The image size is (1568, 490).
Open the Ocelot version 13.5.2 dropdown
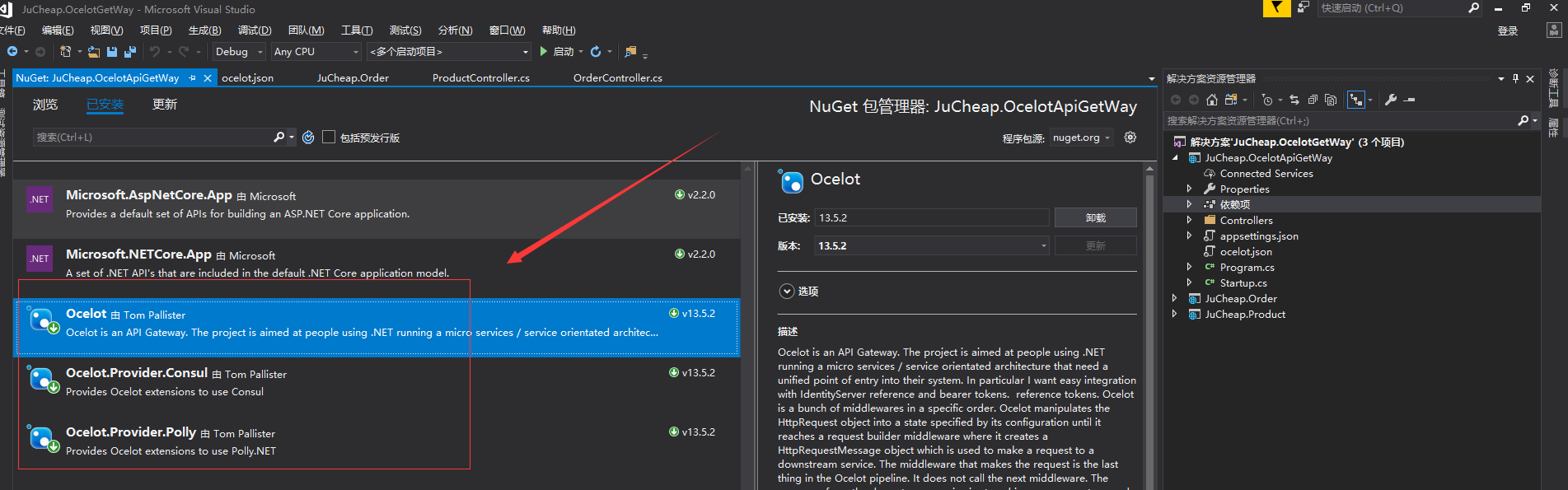pyautogui.click(x=932, y=245)
